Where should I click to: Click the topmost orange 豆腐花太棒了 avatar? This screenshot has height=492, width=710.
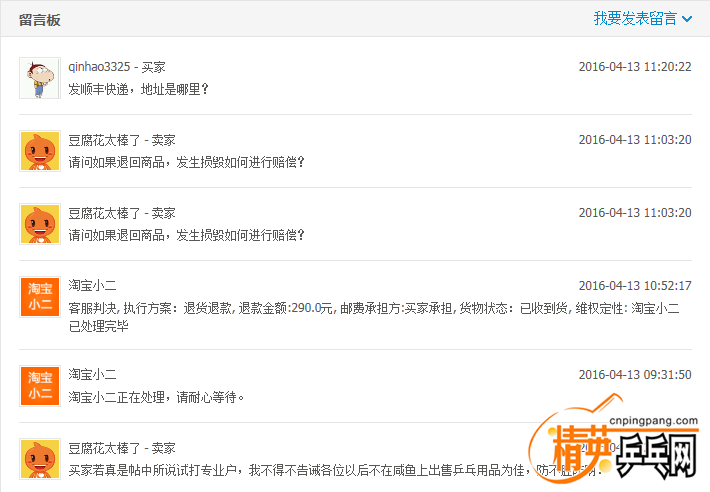40,151
